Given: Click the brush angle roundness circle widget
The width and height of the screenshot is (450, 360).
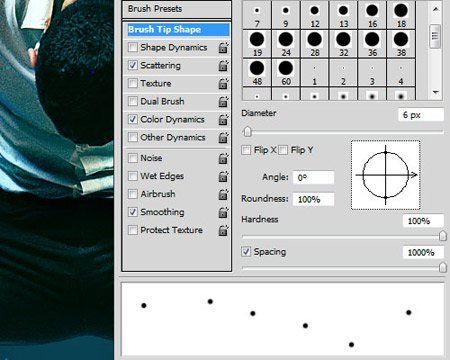Looking at the screenshot, I should pos(386,175).
